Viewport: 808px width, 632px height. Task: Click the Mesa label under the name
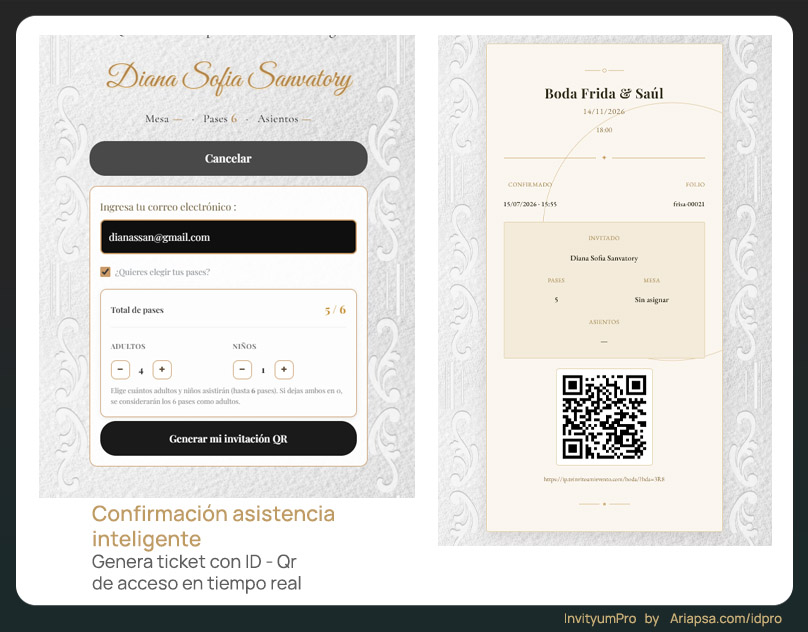pyautogui.click(x=157, y=119)
